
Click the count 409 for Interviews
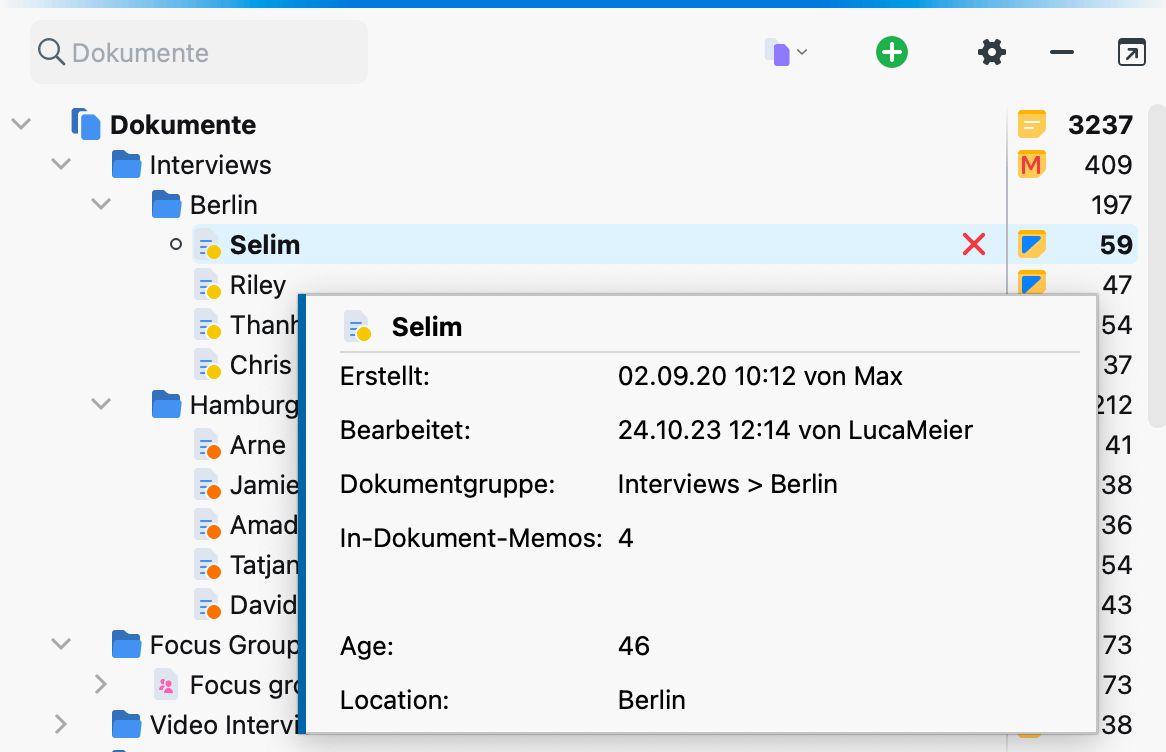1108,164
